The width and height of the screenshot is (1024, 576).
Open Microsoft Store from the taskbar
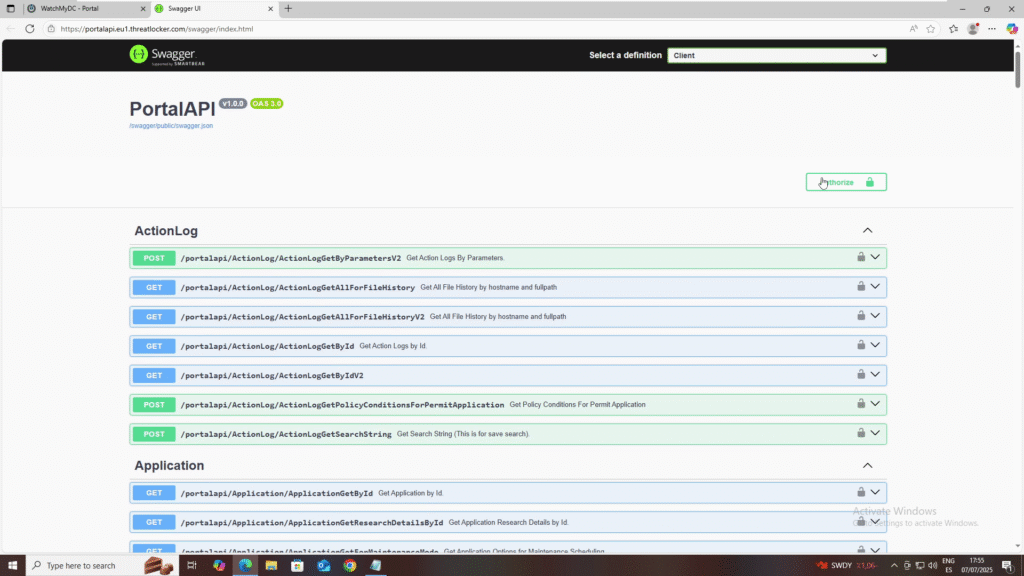(x=297, y=566)
